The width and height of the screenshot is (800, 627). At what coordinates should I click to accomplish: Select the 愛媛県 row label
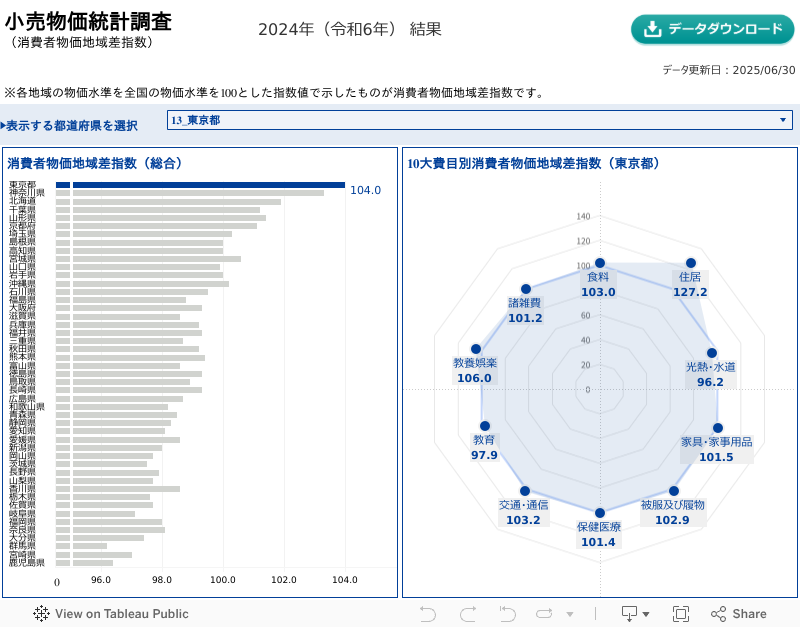[22, 440]
